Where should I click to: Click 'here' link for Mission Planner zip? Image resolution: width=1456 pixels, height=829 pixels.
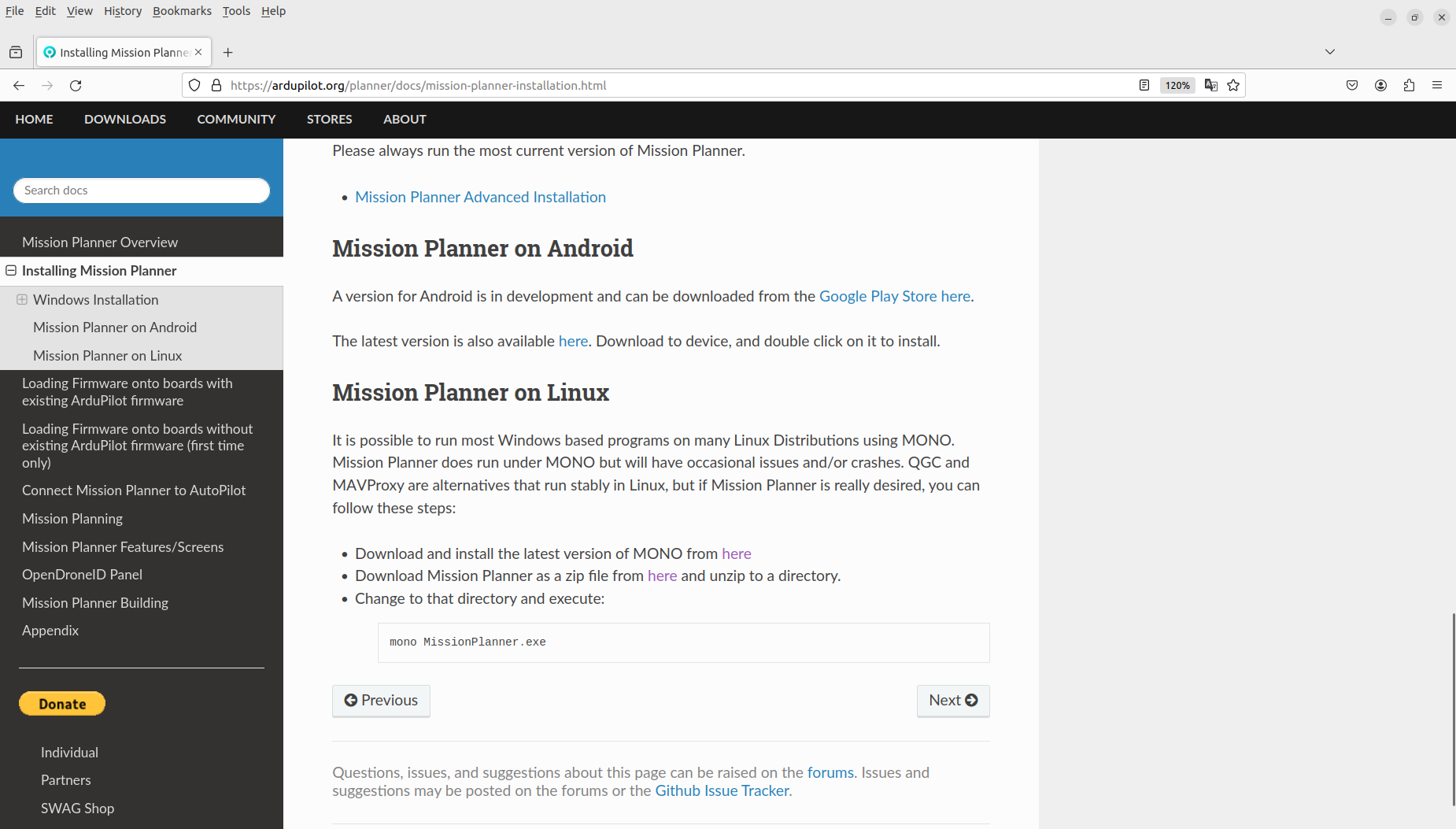pyautogui.click(x=662, y=575)
